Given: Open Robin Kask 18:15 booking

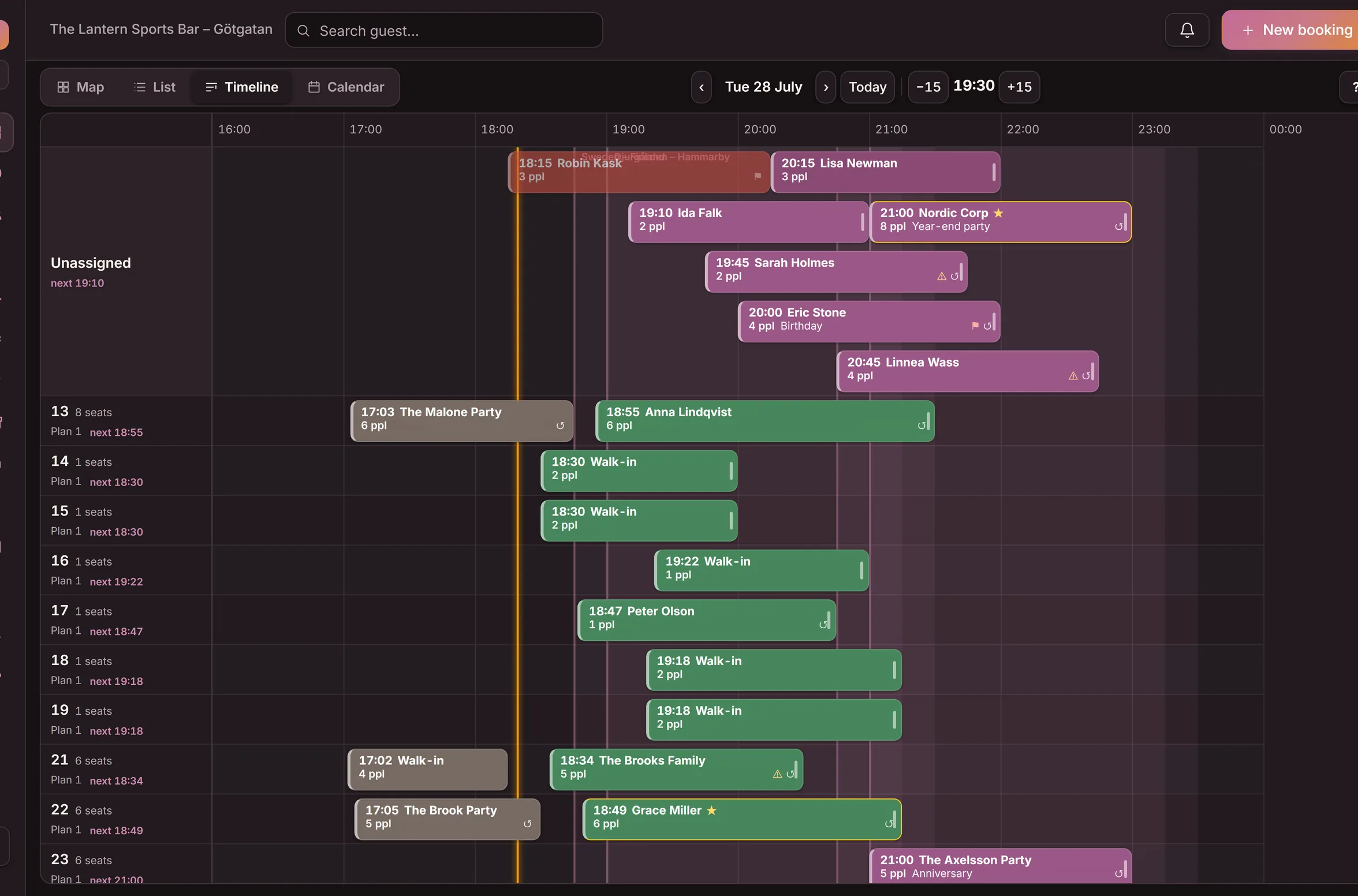Looking at the screenshot, I should coord(639,172).
